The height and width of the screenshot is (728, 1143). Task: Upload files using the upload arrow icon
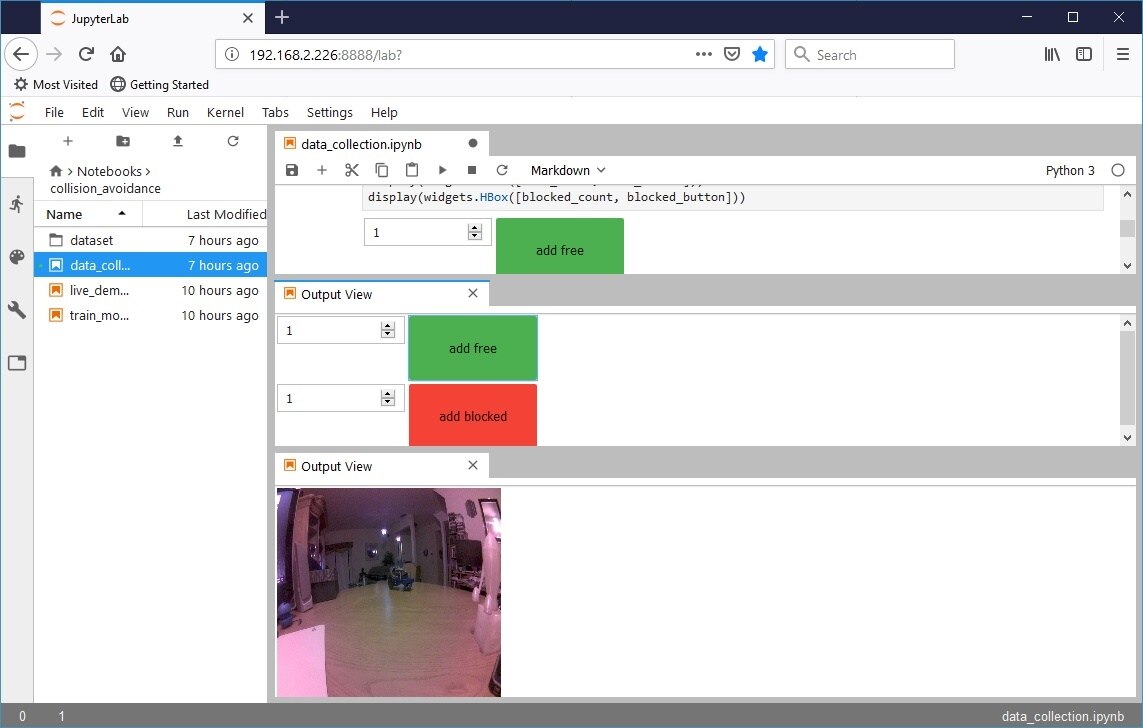point(178,141)
